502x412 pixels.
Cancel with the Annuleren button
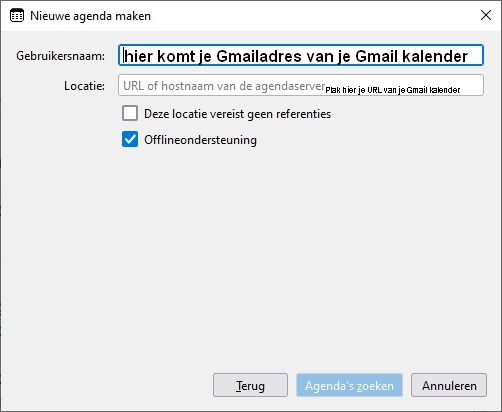tap(449, 385)
